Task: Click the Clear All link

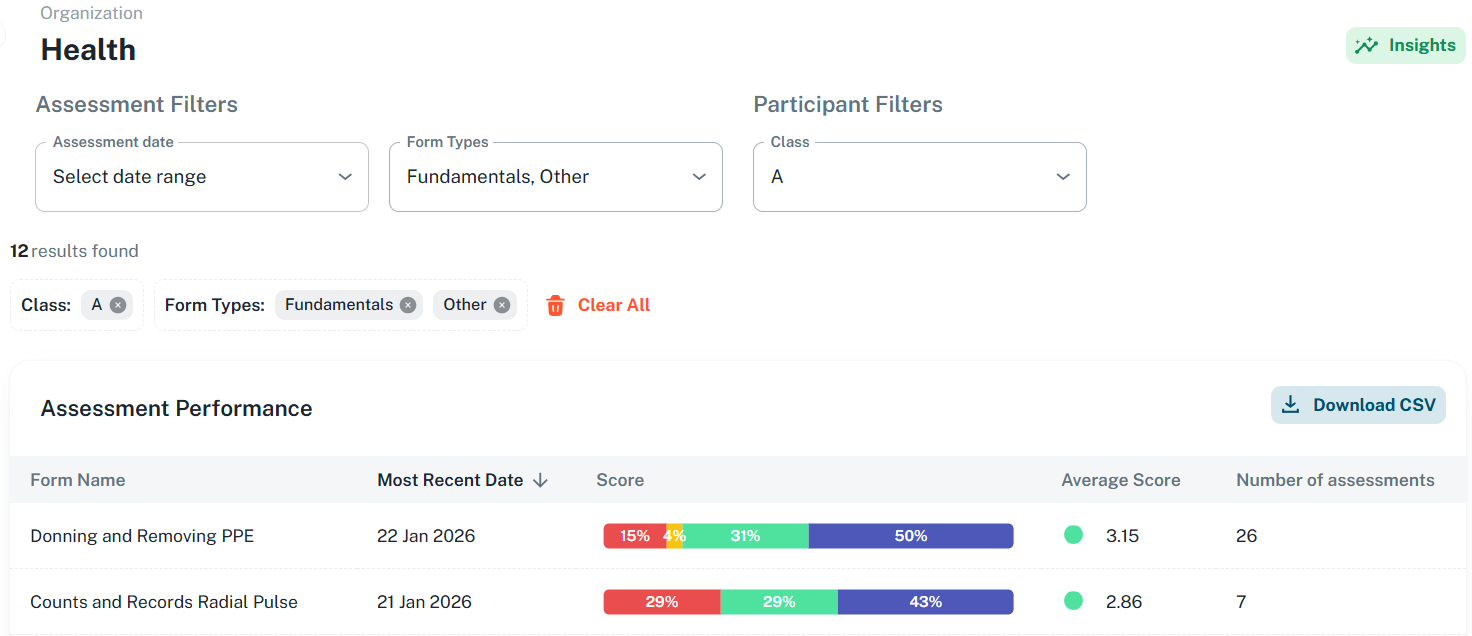Action: [613, 305]
